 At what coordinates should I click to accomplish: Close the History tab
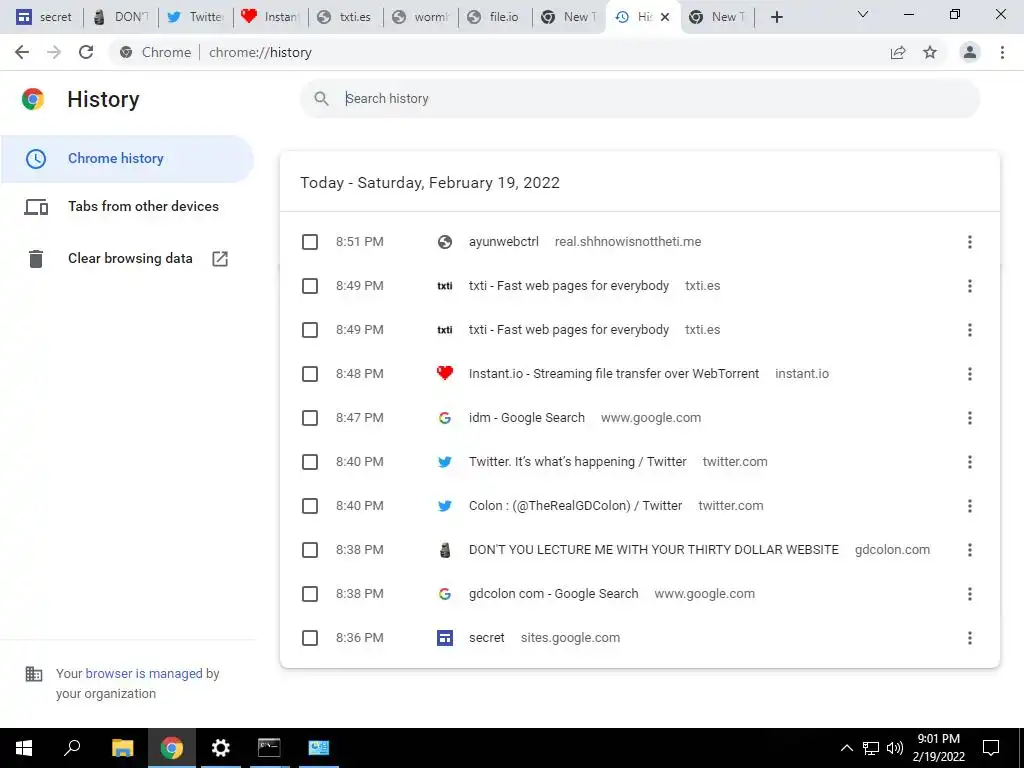(x=665, y=17)
